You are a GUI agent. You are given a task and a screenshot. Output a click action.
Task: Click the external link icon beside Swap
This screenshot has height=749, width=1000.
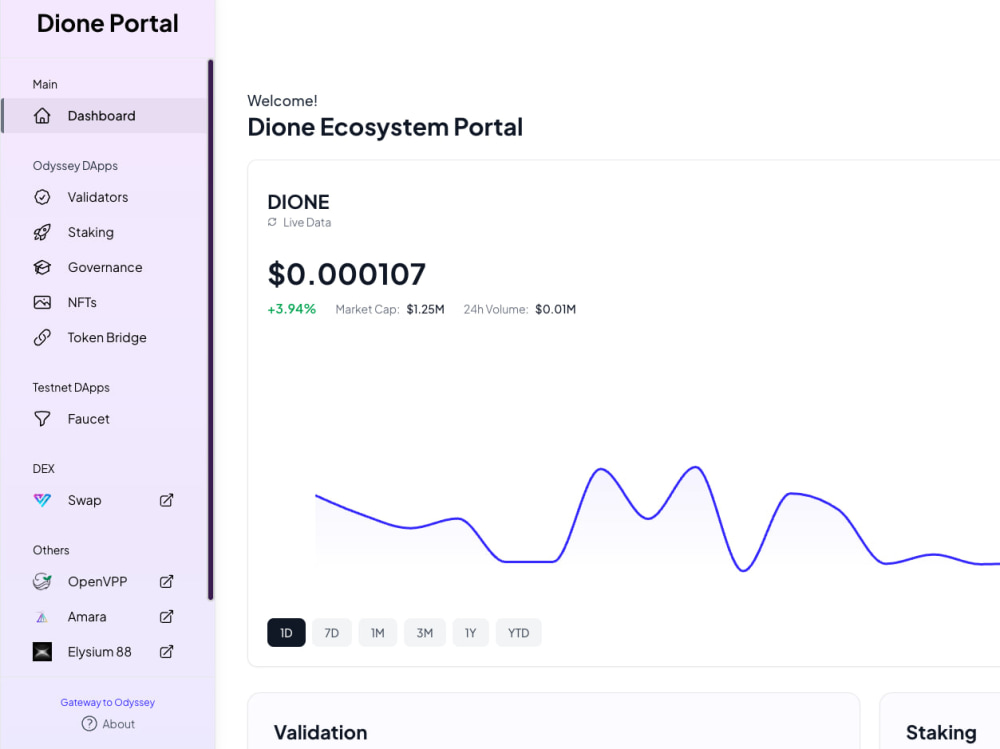(x=166, y=500)
